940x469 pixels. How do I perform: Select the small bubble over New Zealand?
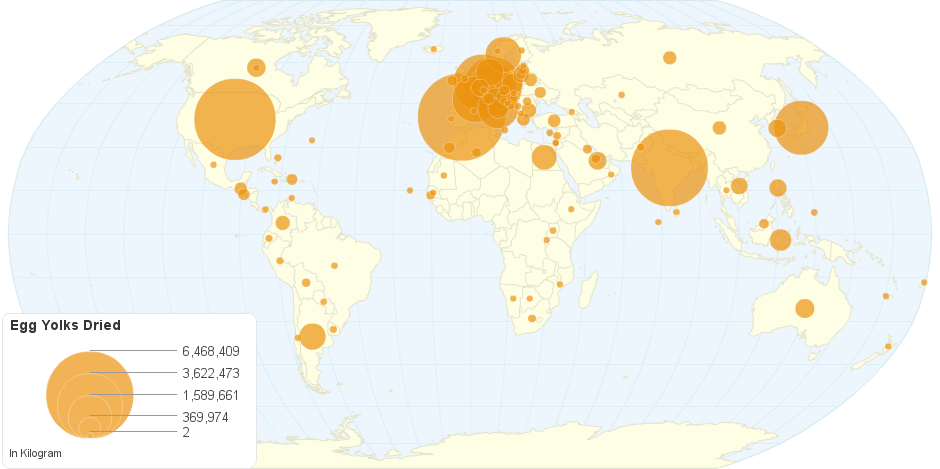coord(888,346)
